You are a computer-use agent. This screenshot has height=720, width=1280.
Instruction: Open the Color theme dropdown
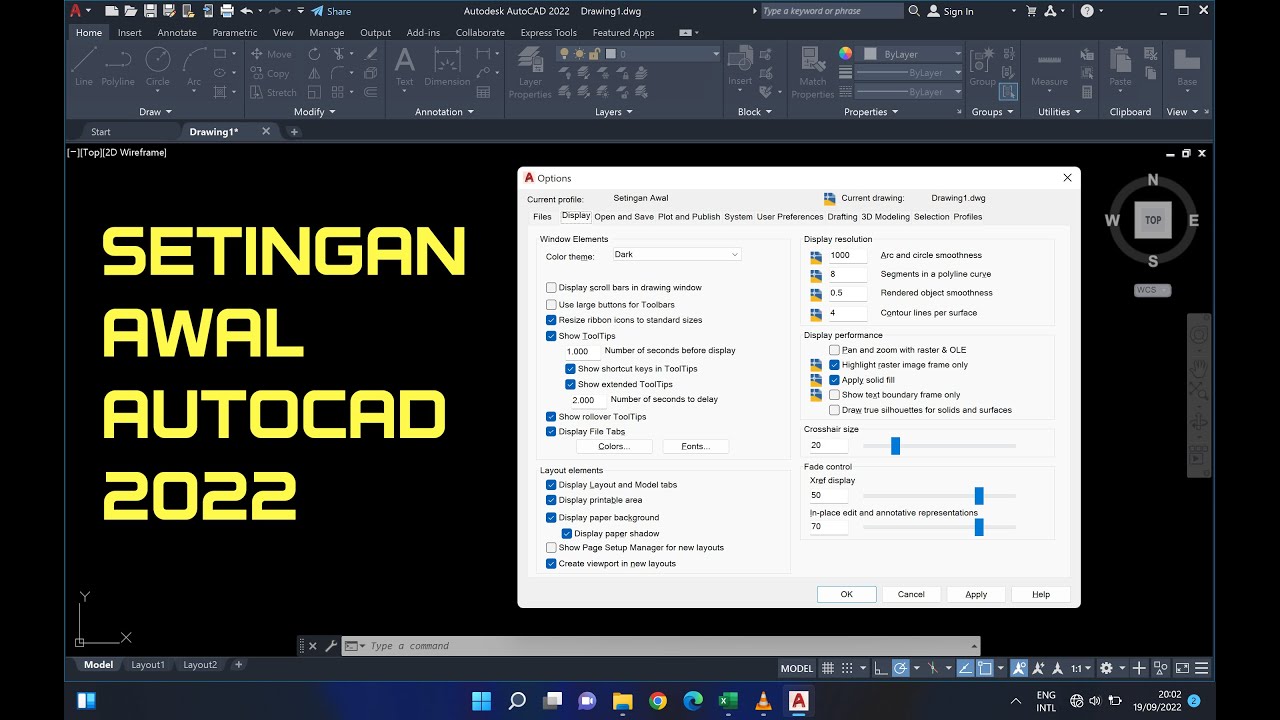click(x=676, y=255)
